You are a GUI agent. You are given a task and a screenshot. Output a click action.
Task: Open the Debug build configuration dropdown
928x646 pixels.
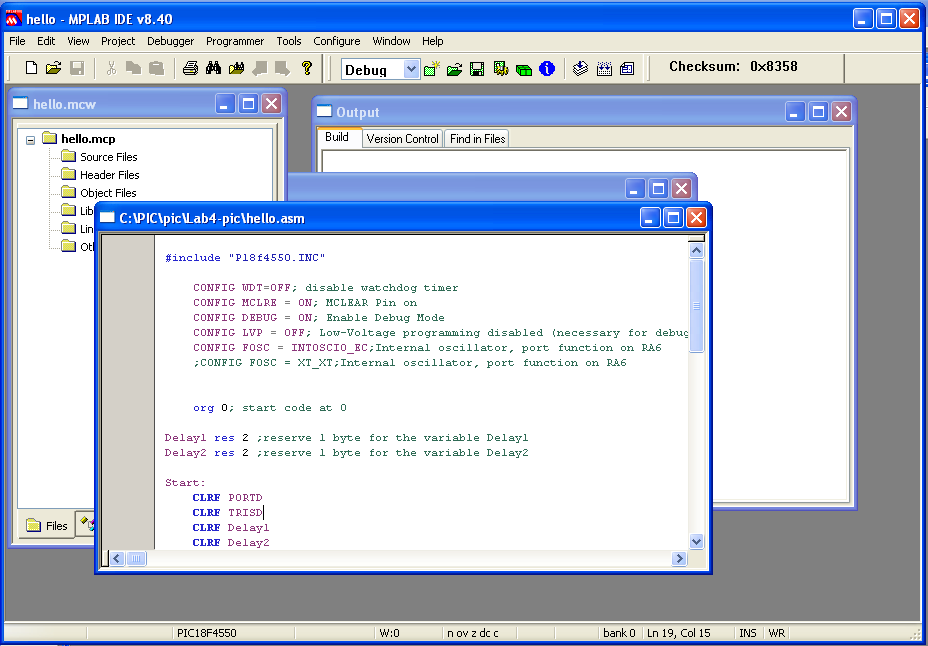tap(411, 69)
